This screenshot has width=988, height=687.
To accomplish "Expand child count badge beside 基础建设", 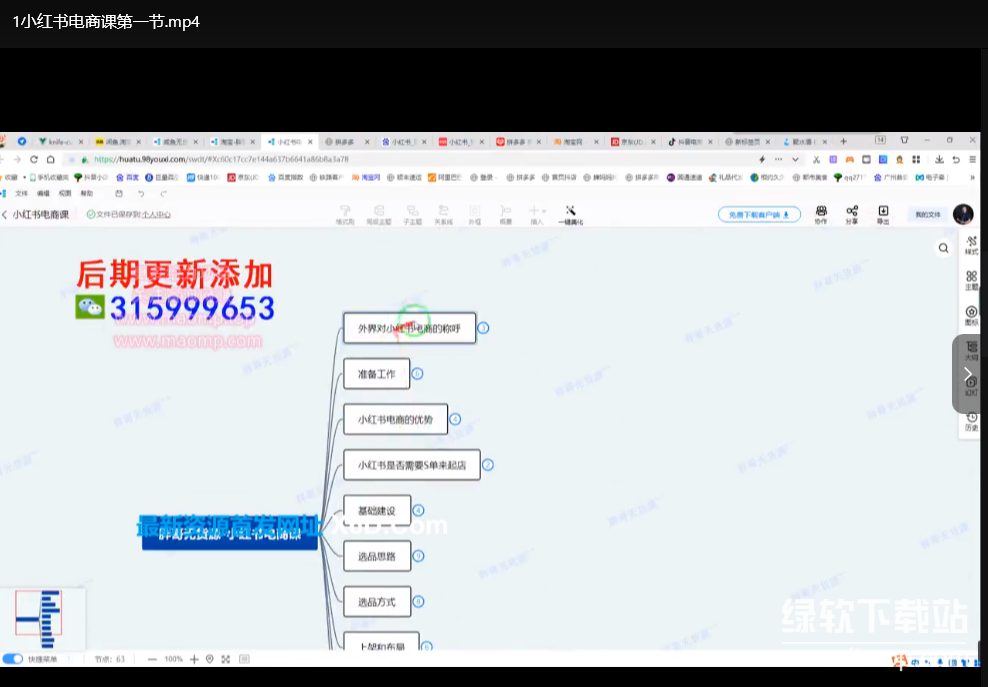I will pyautogui.click(x=418, y=510).
